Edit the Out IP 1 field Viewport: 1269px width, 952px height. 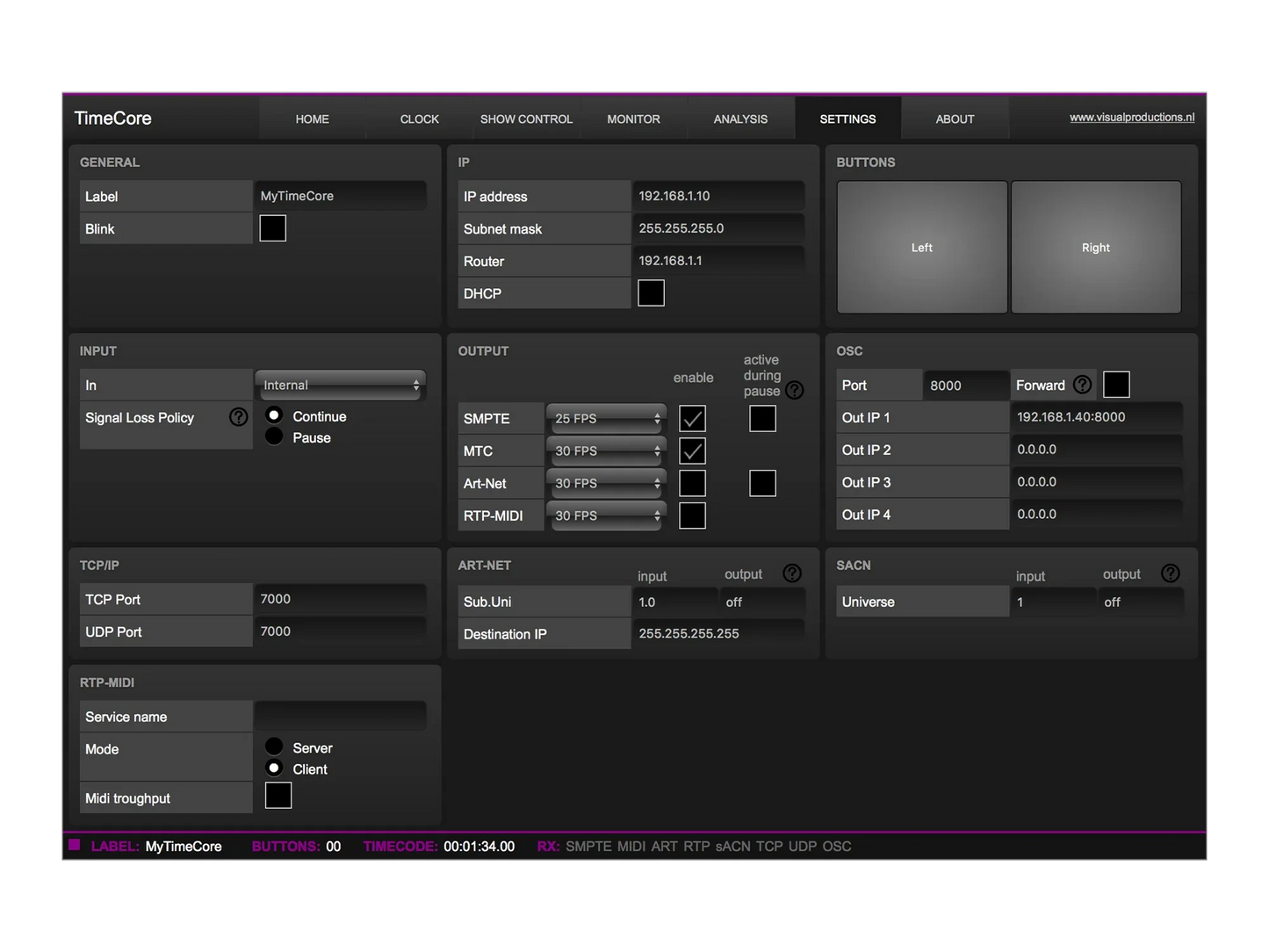click(x=1097, y=417)
